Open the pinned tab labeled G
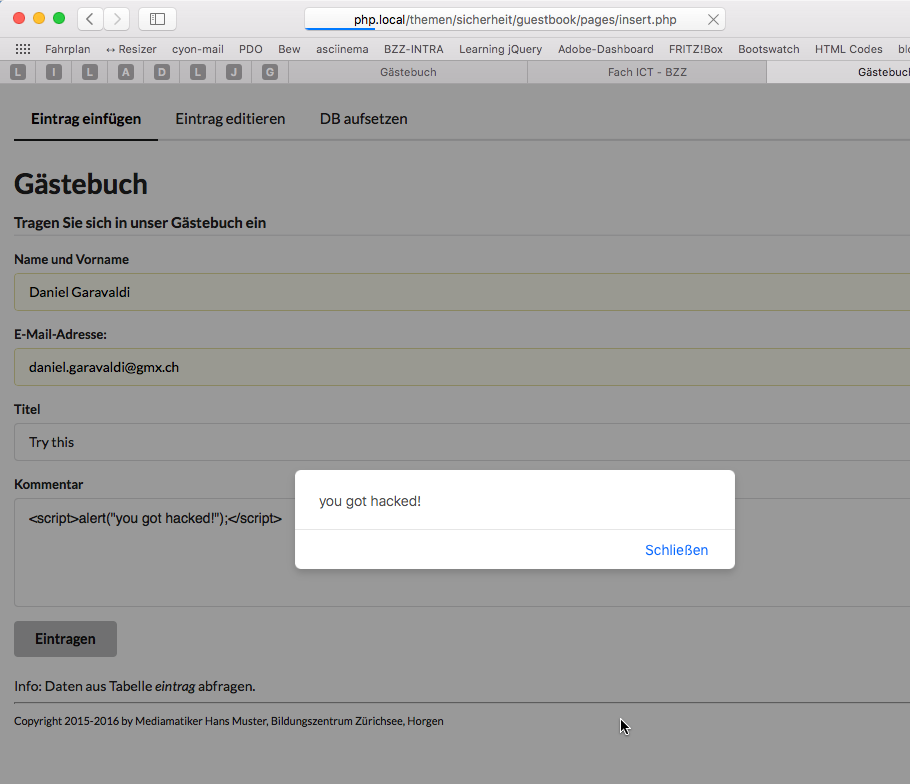Viewport: 910px width, 784px height. click(270, 72)
